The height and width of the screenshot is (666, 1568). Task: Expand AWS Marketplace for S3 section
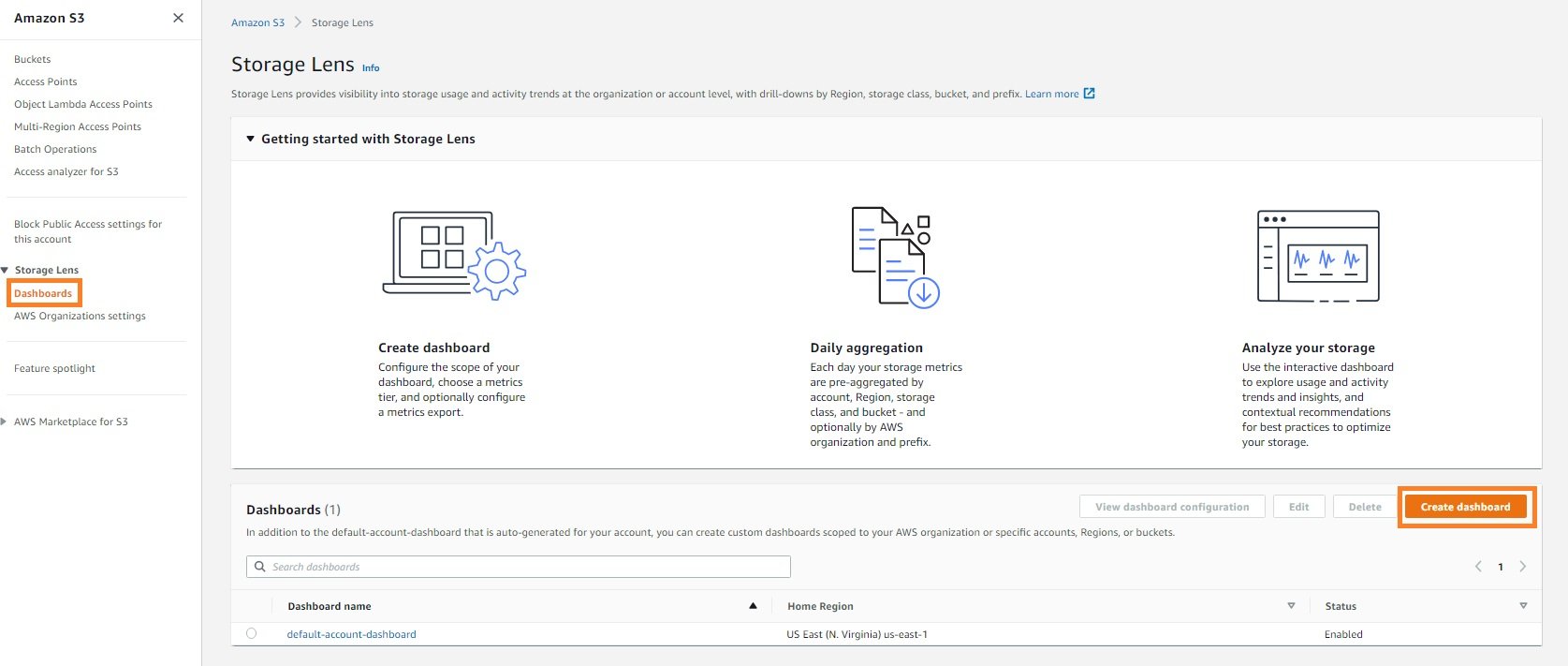point(5,422)
